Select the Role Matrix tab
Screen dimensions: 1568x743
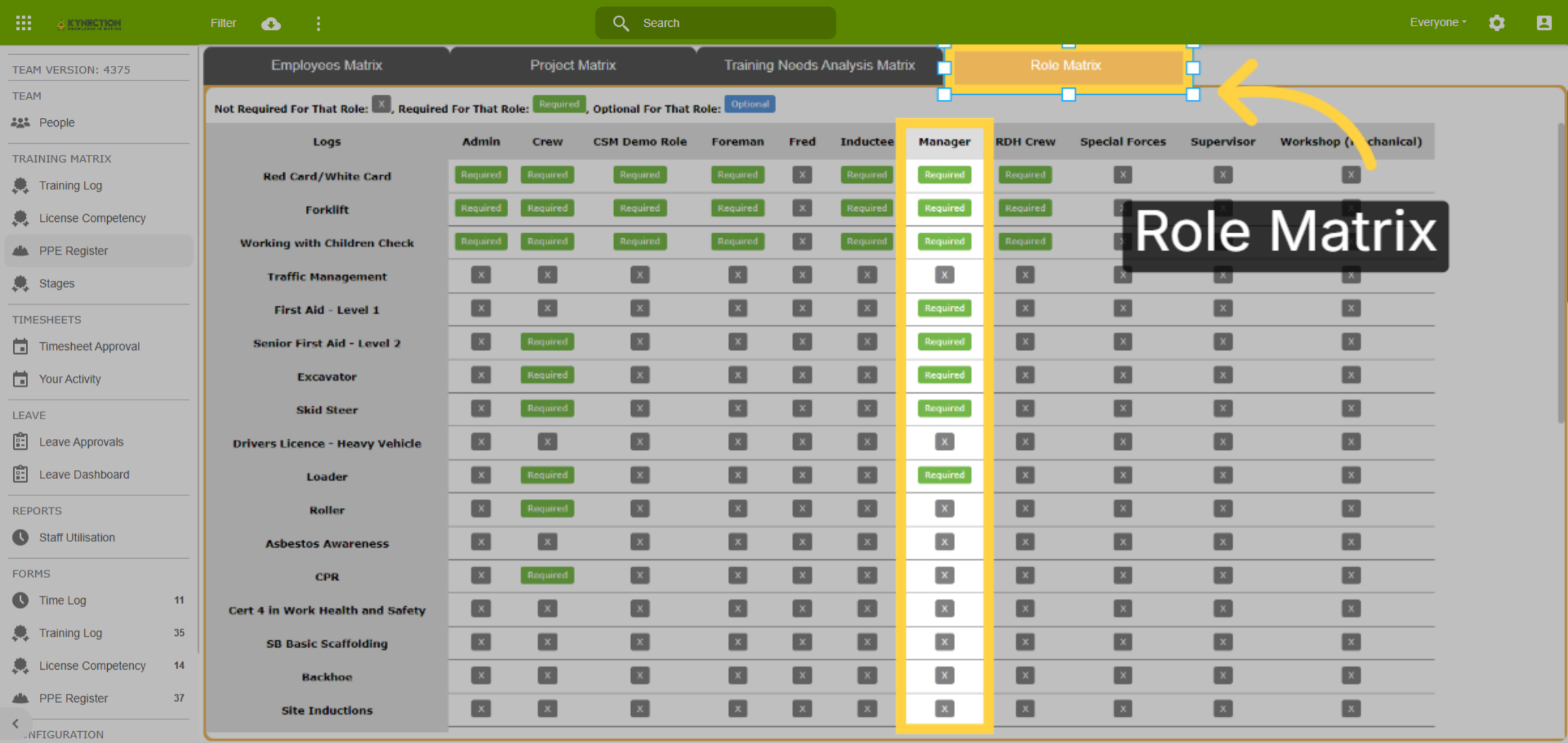coord(1066,65)
